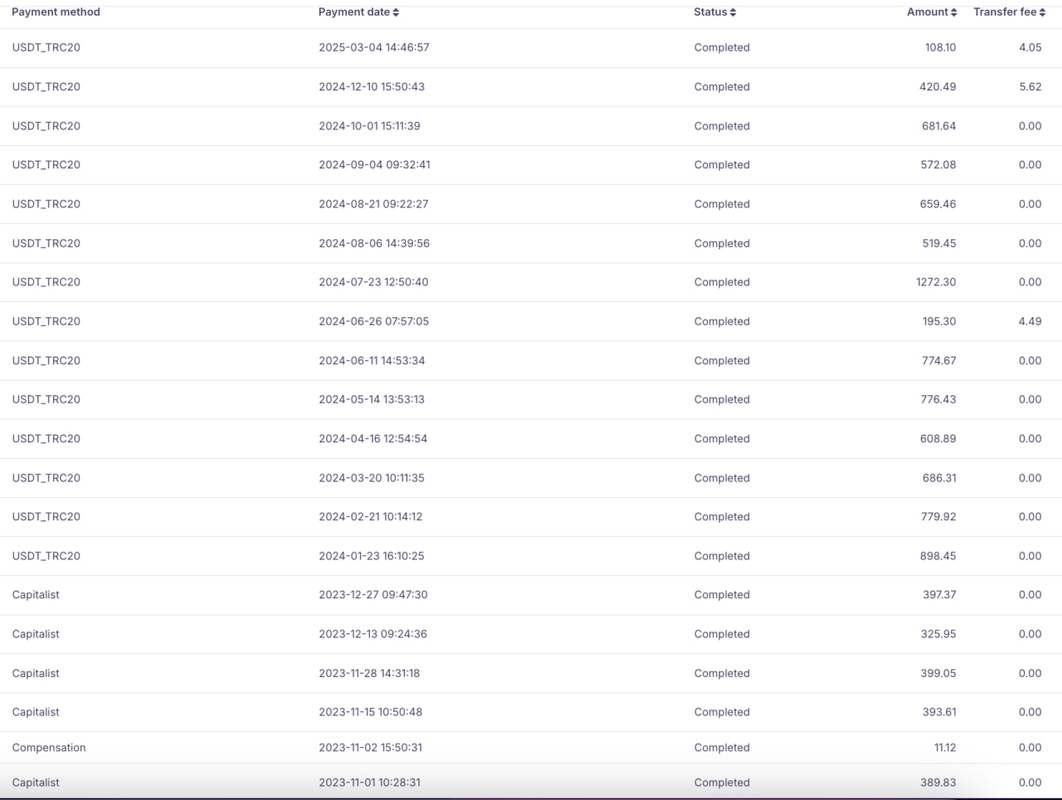This screenshot has width=1062, height=800.
Task: Sort by Transfer fee column arrows
Action: 1042,12
